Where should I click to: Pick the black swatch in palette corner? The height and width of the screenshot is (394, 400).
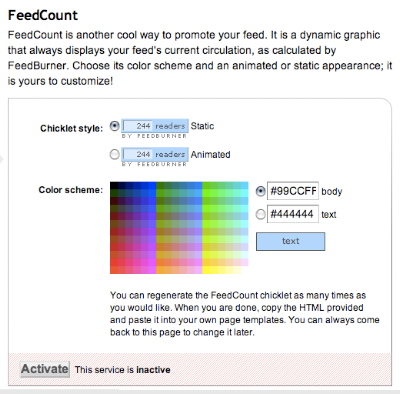coord(114,186)
